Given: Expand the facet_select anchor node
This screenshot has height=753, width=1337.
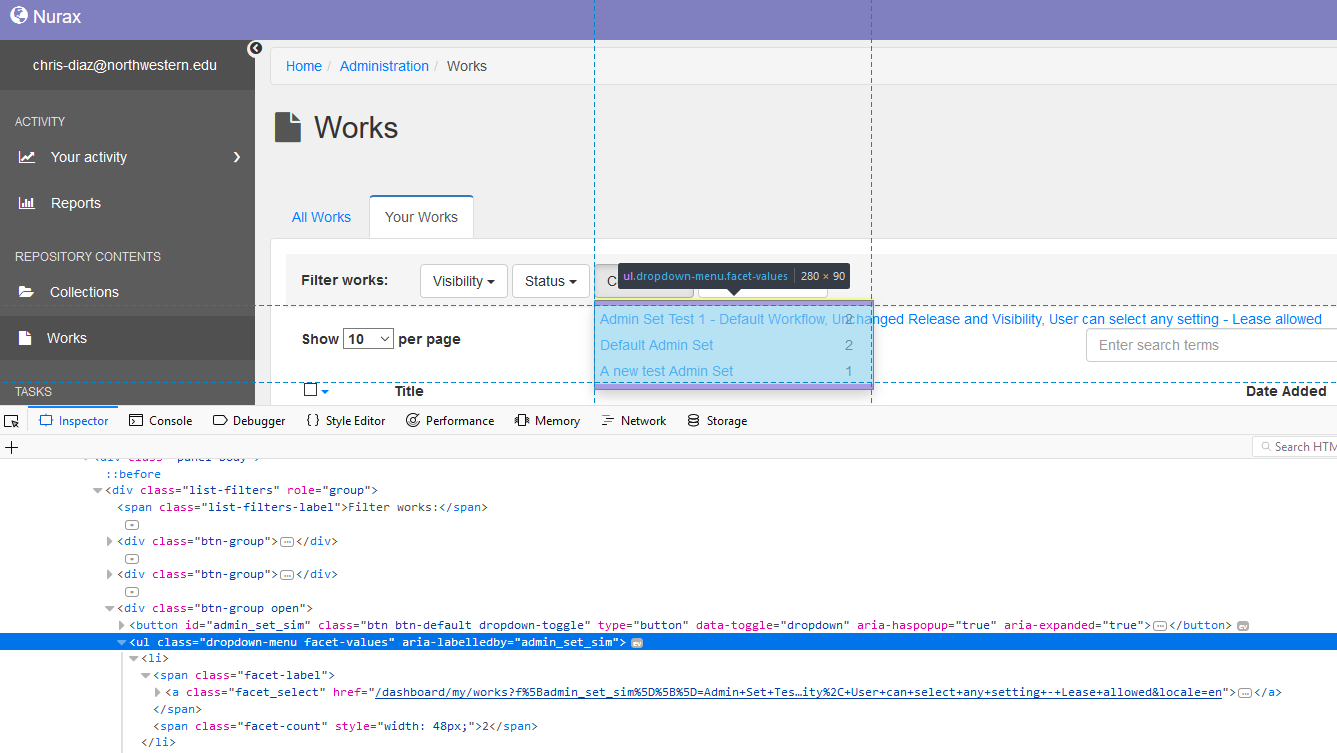Looking at the screenshot, I should (158, 692).
